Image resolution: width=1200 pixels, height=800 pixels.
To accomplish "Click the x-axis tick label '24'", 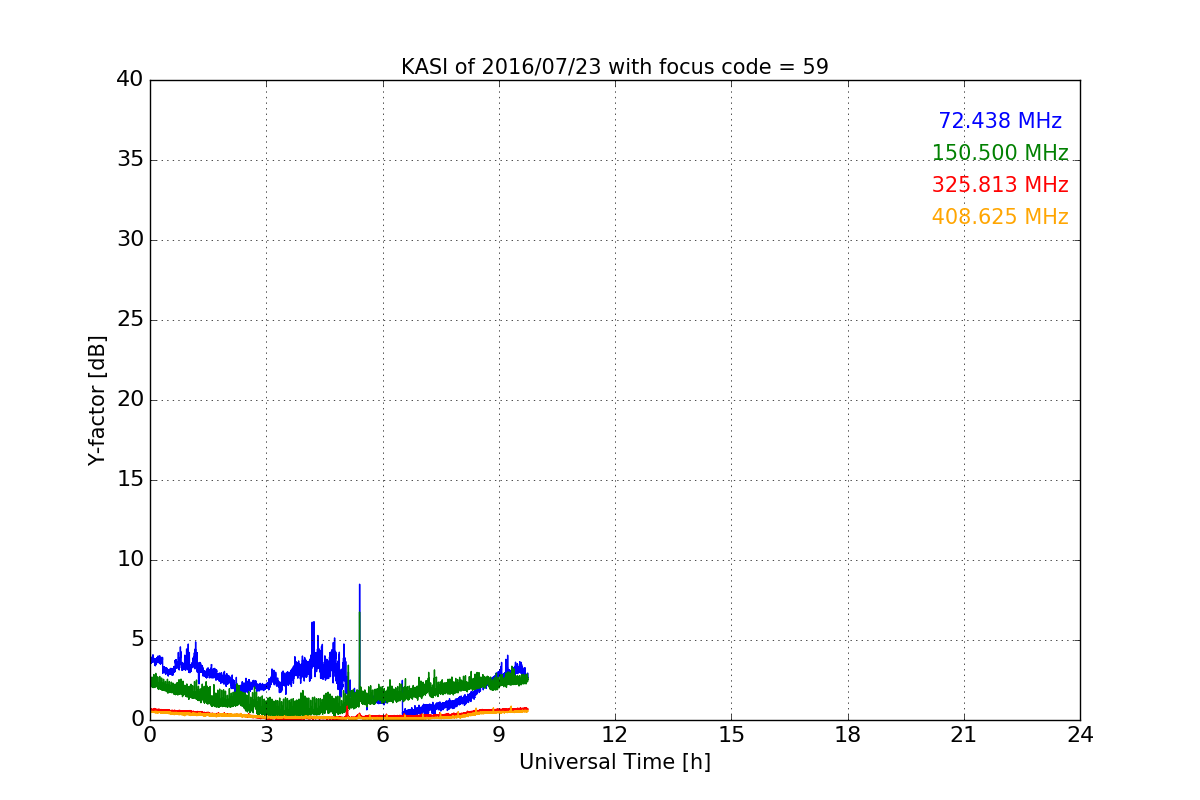I will point(1080,734).
